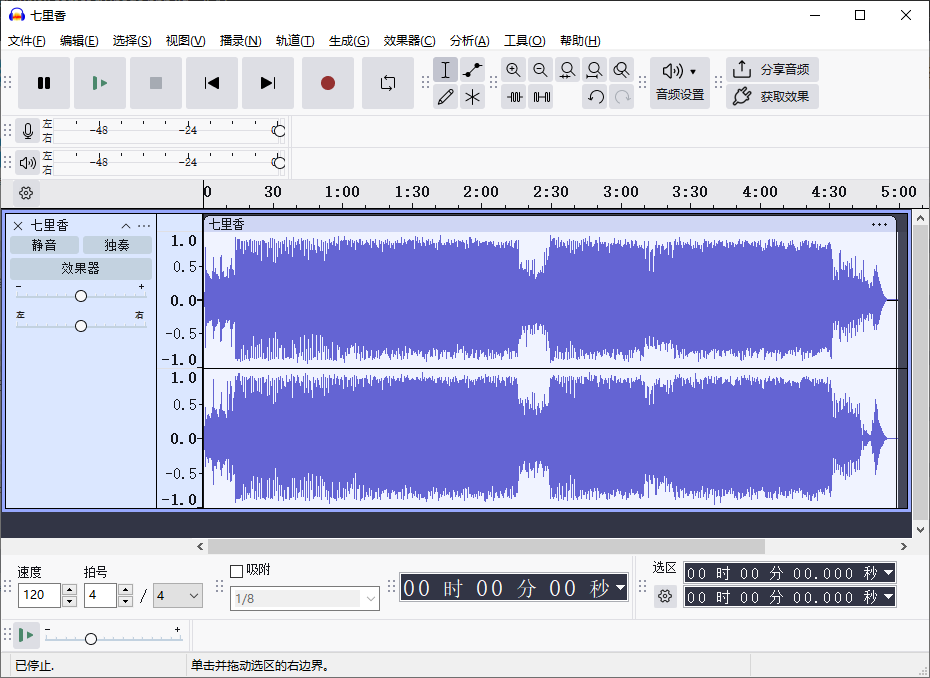Image resolution: width=930 pixels, height=678 pixels.
Task: Check the 吸附 snapping checkbox
Action: [x=236, y=570]
